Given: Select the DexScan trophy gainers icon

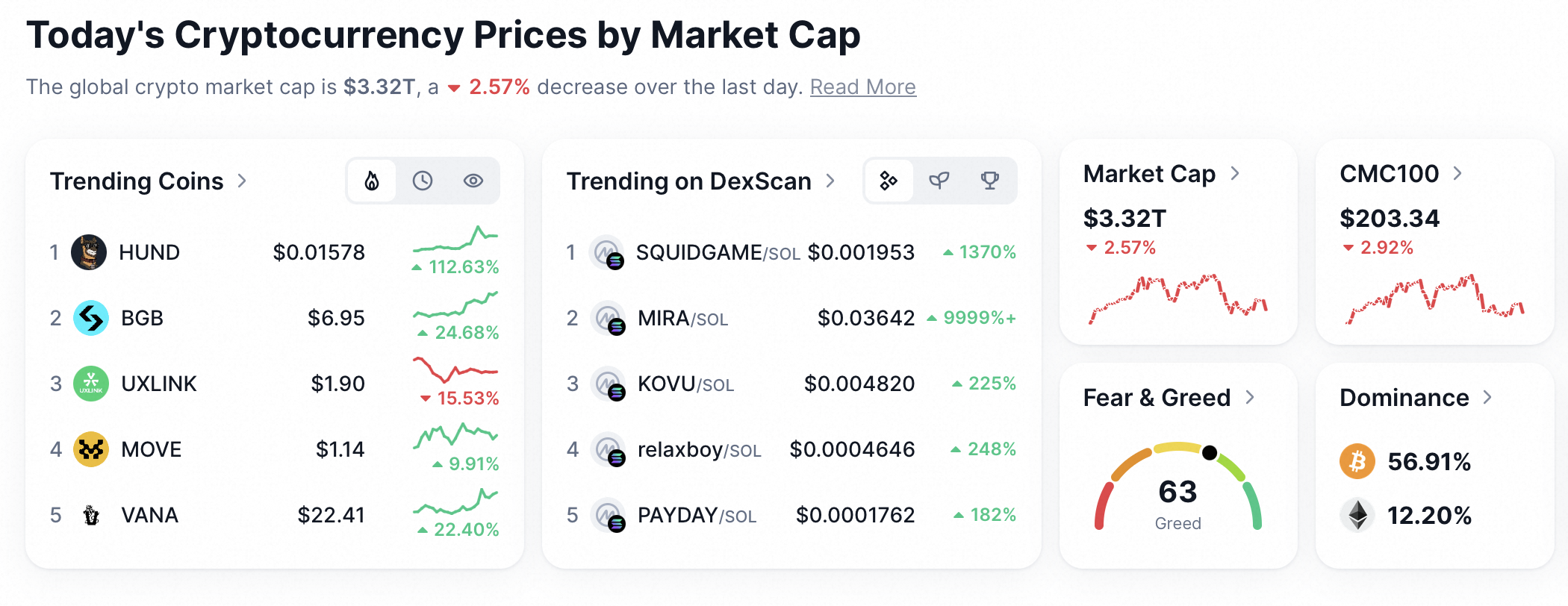Looking at the screenshot, I should pos(990,181).
